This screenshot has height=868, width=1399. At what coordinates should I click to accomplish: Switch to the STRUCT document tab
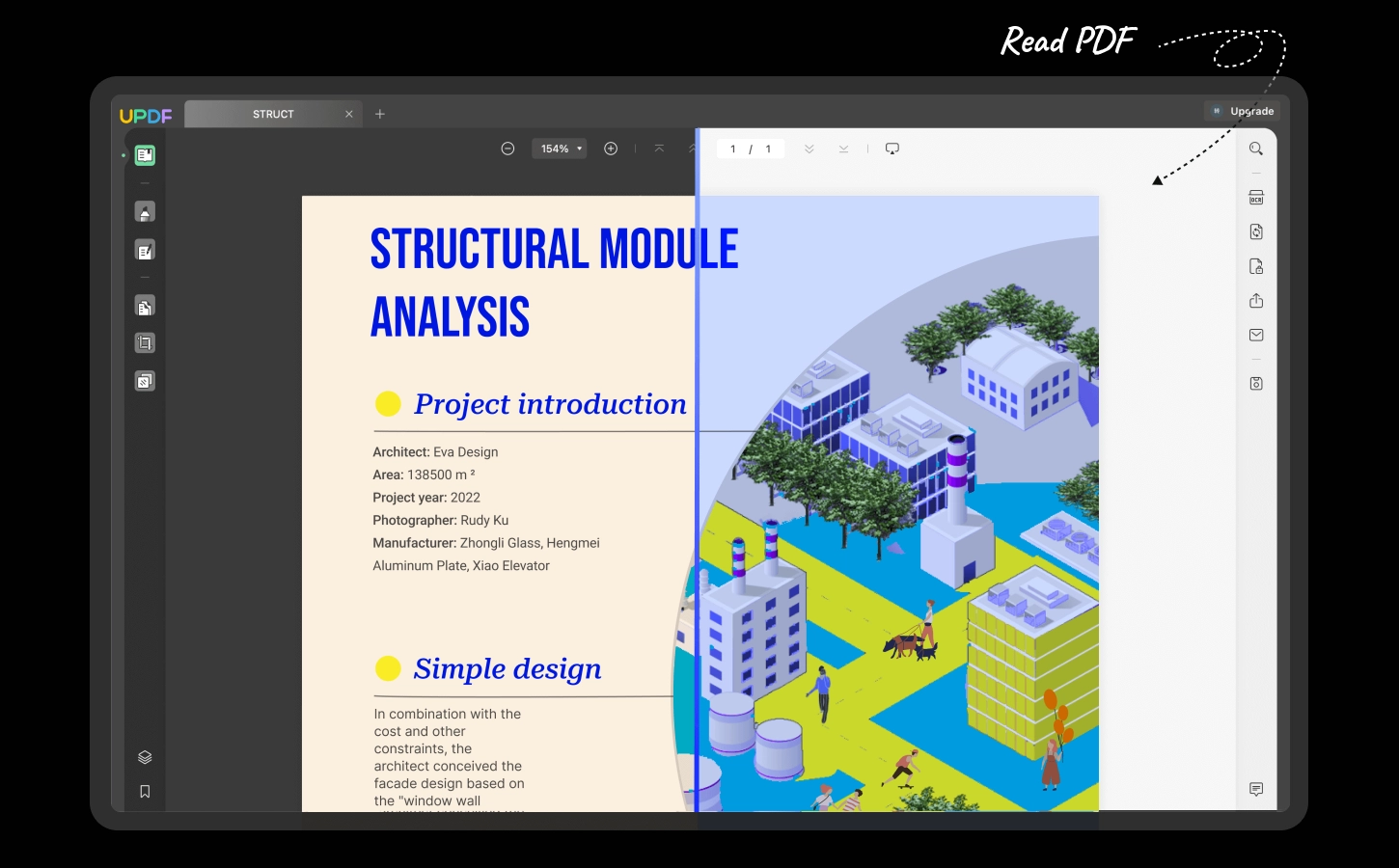[x=273, y=114]
